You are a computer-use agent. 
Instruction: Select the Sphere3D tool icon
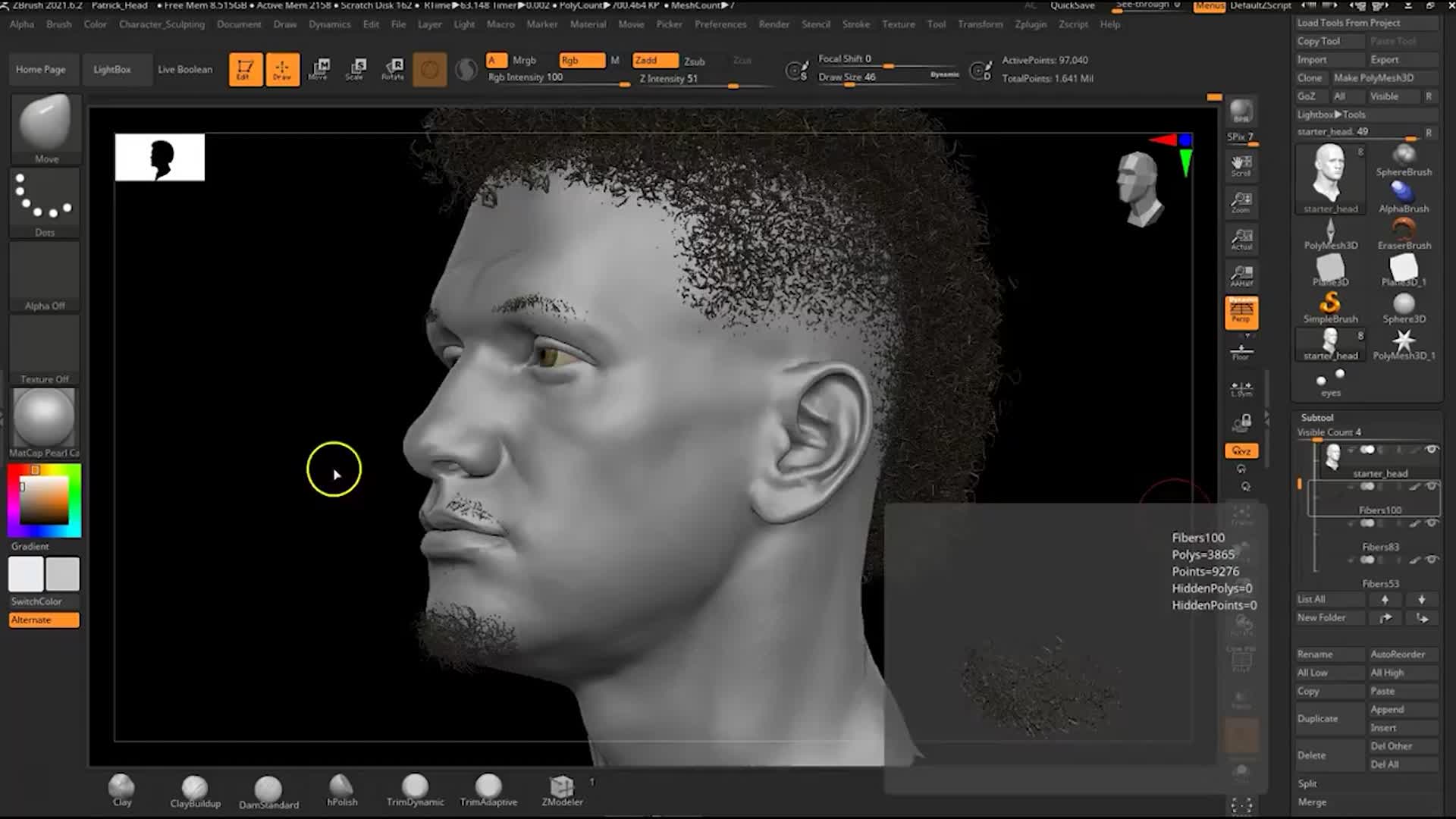1404,306
